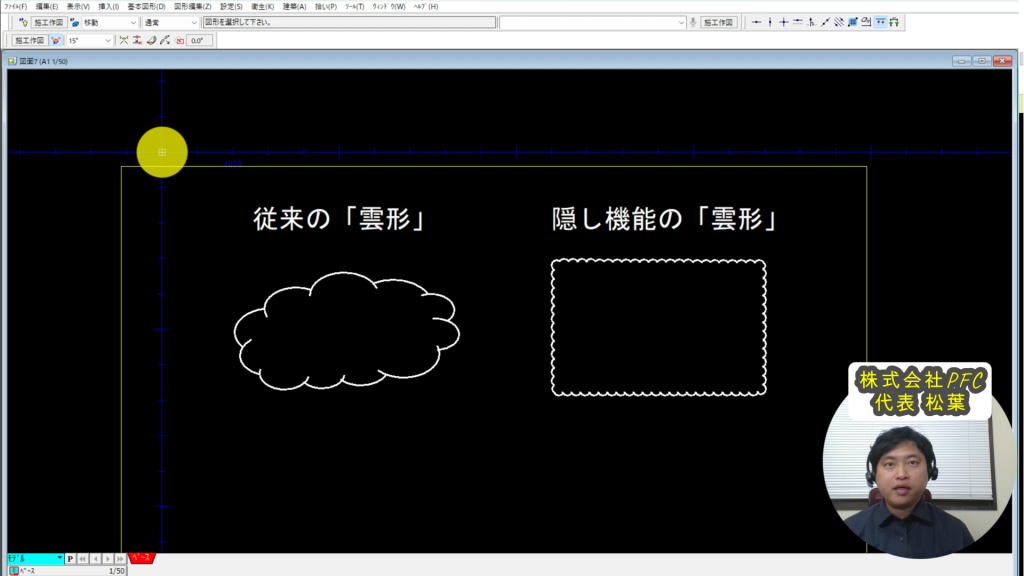Open the 設定(S) menu

(x=231, y=6)
